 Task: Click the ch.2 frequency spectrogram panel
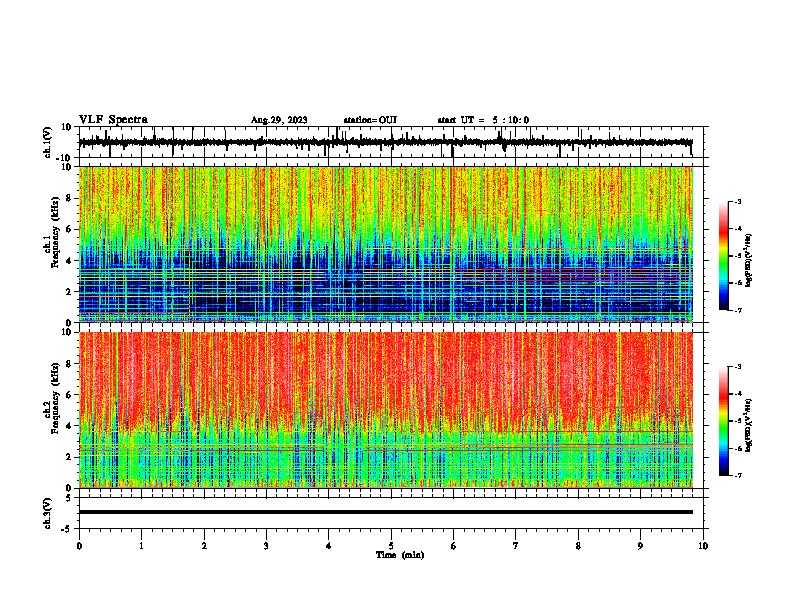(385, 410)
